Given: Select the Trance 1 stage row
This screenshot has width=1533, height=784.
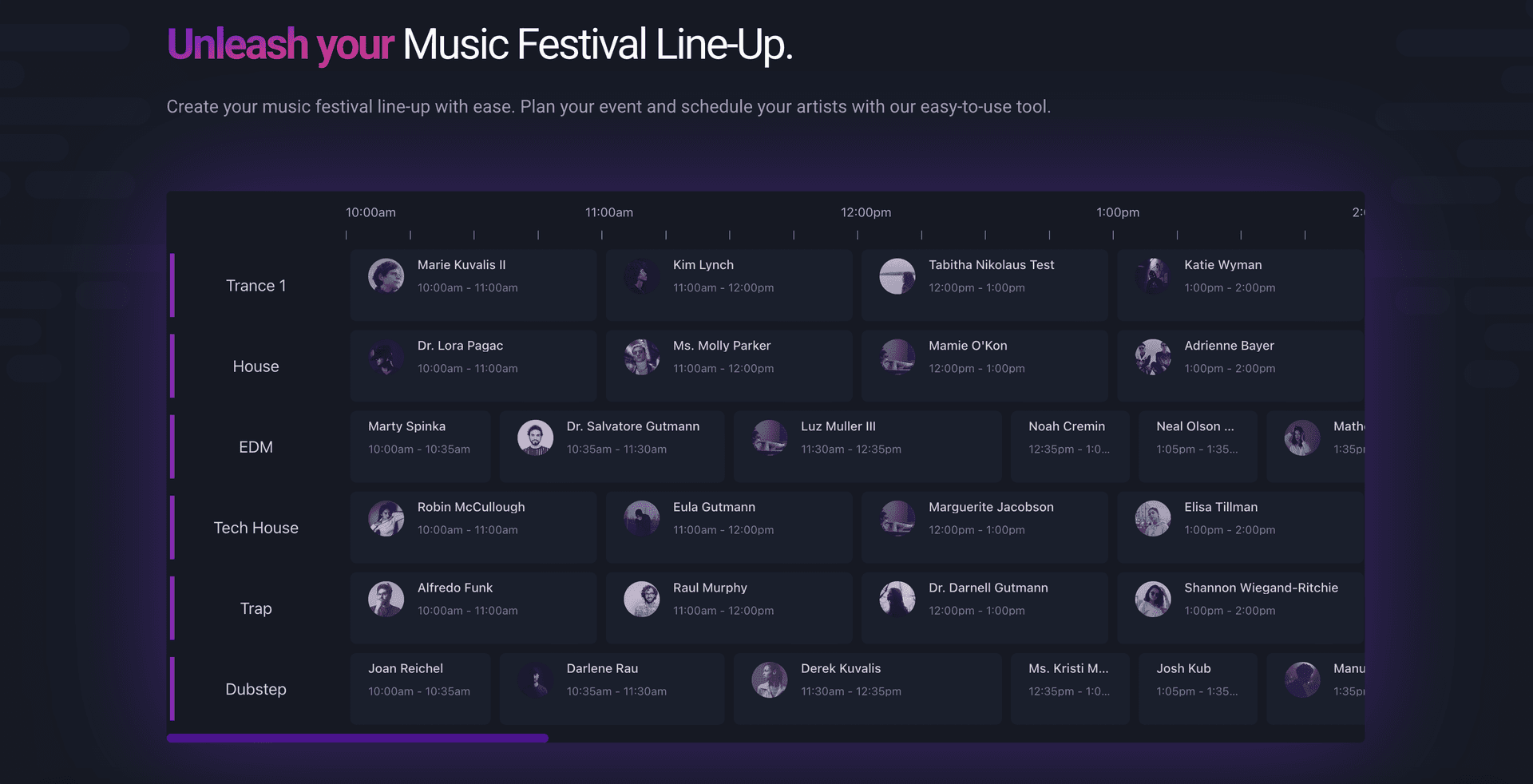Looking at the screenshot, I should 255,286.
